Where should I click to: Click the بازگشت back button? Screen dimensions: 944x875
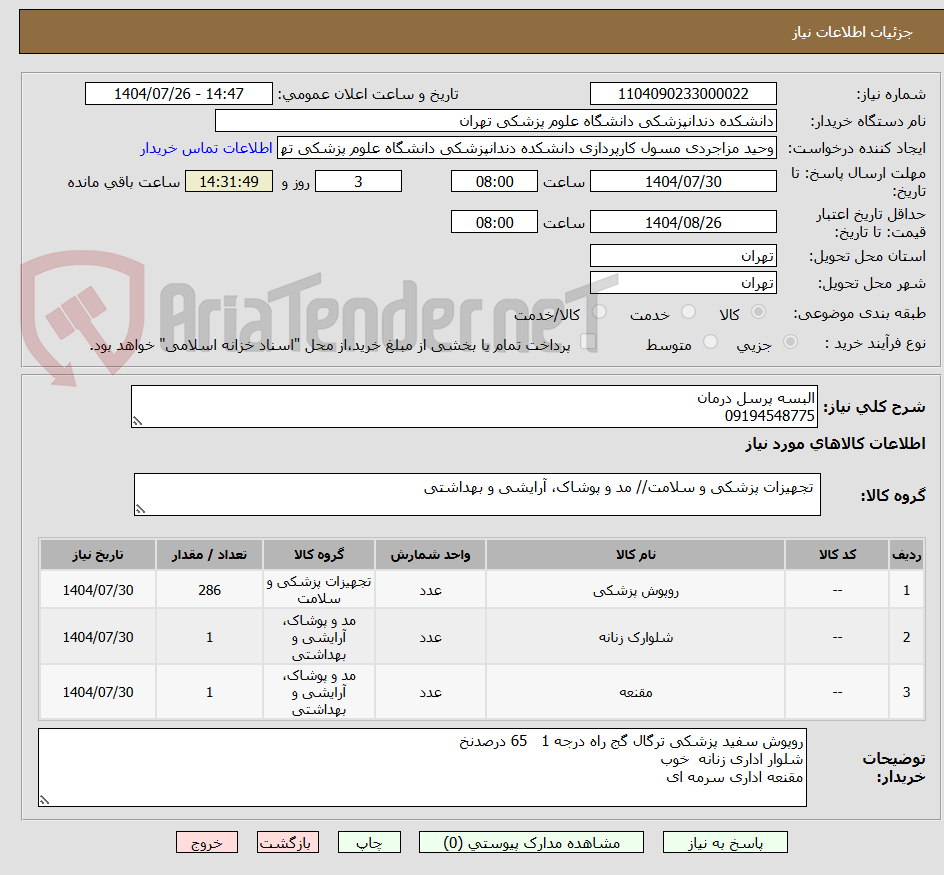coord(287,842)
